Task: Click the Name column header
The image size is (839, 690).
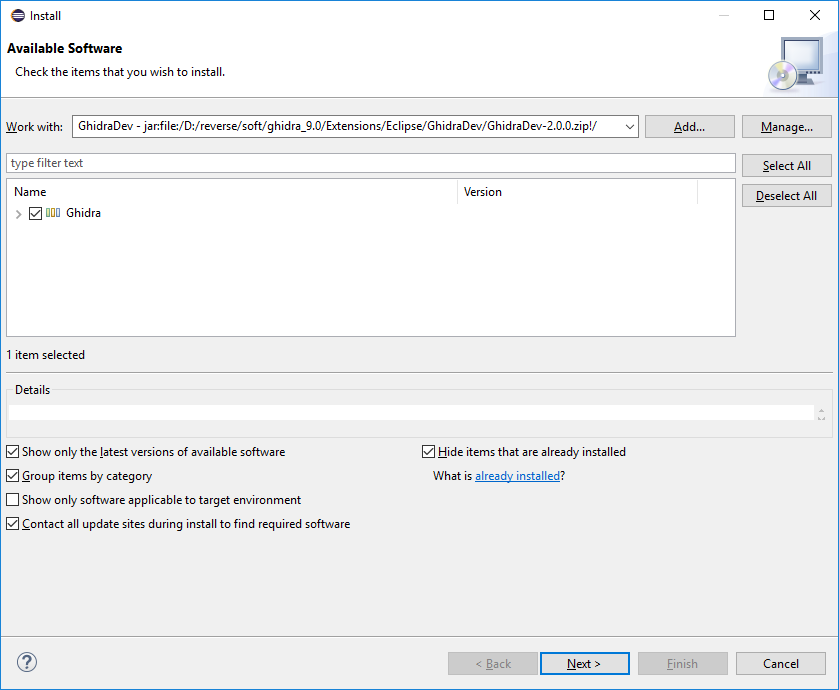Action: tap(232, 192)
